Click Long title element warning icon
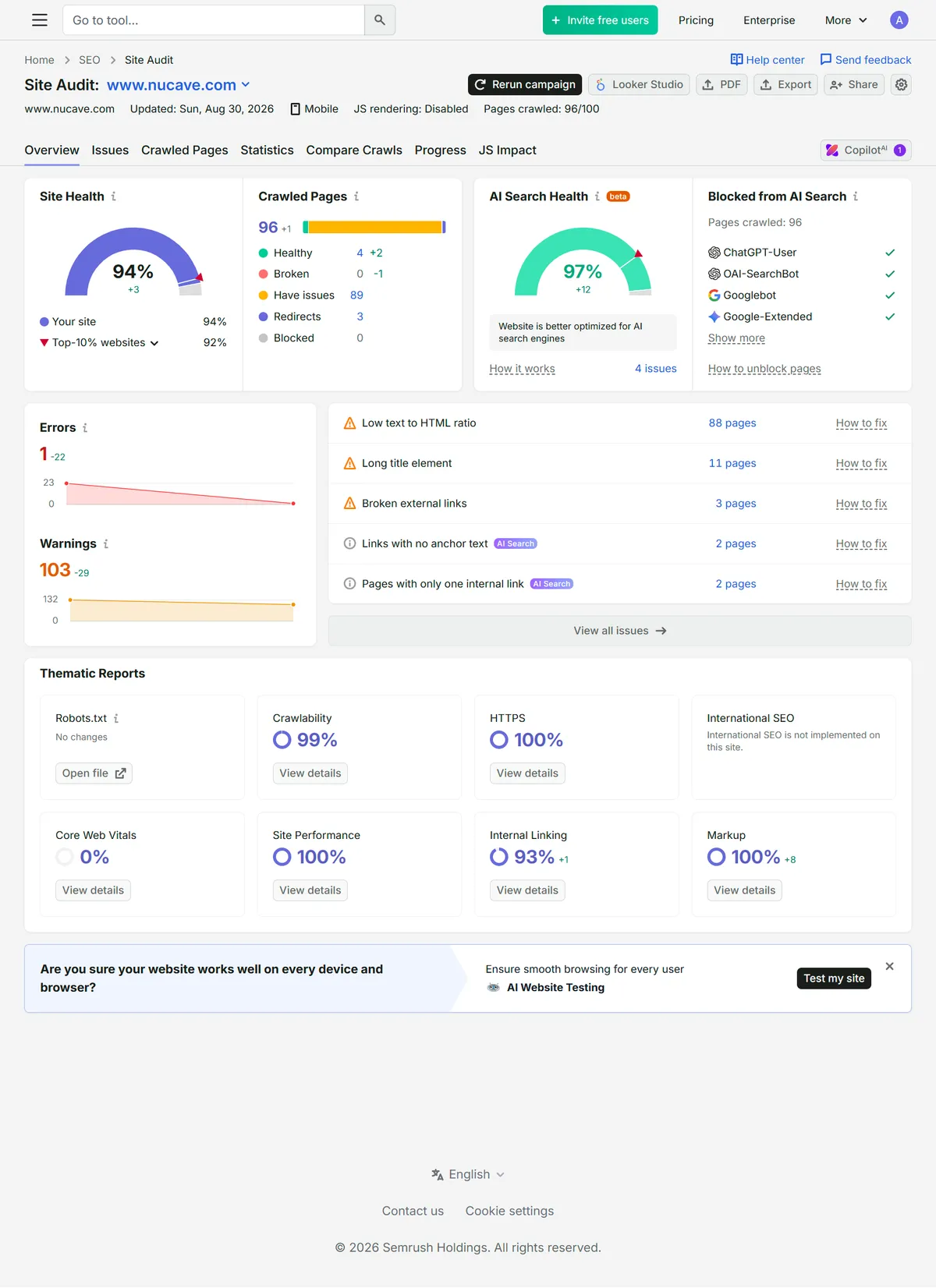 (x=350, y=463)
